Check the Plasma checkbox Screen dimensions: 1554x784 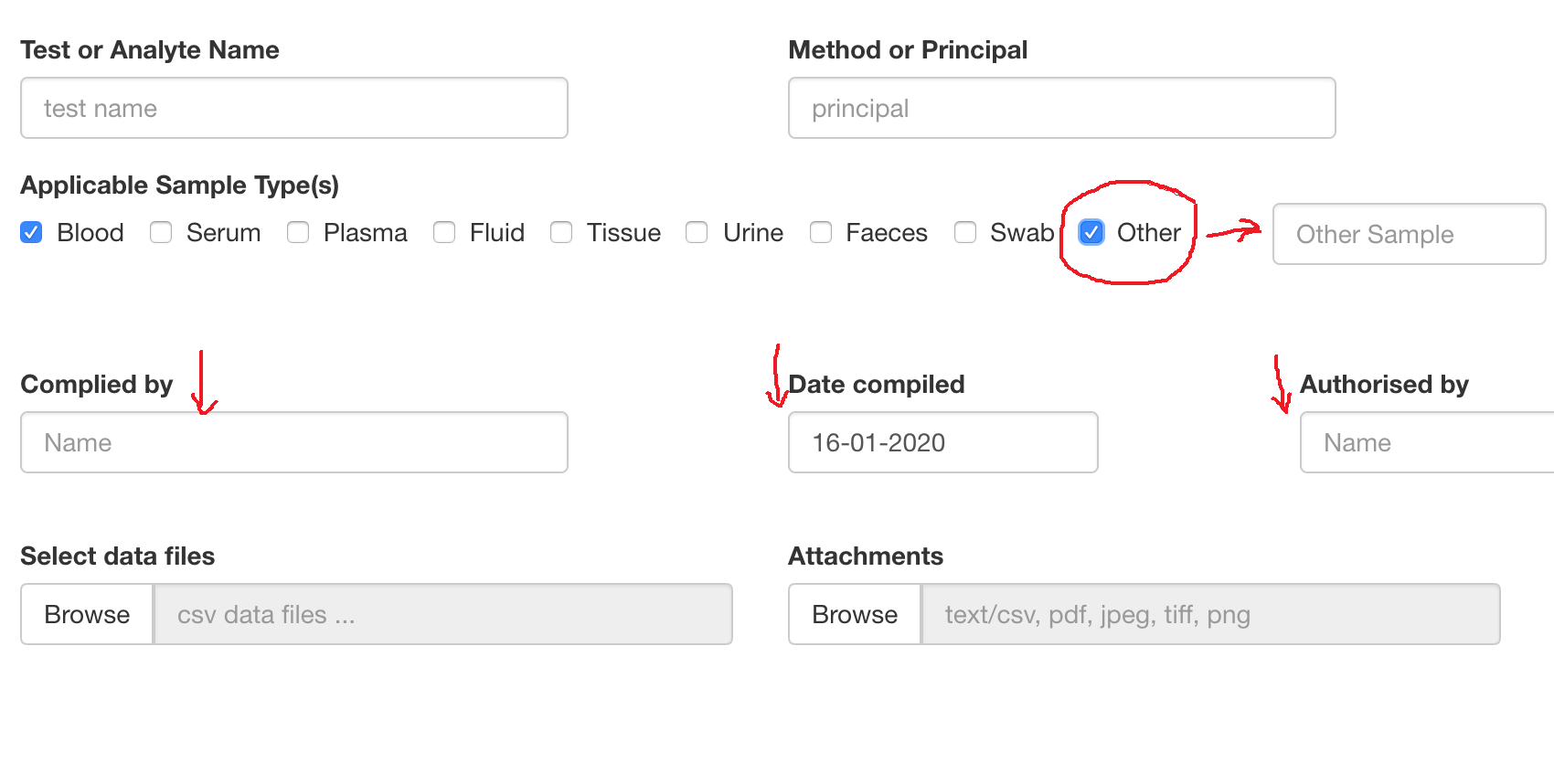(299, 233)
